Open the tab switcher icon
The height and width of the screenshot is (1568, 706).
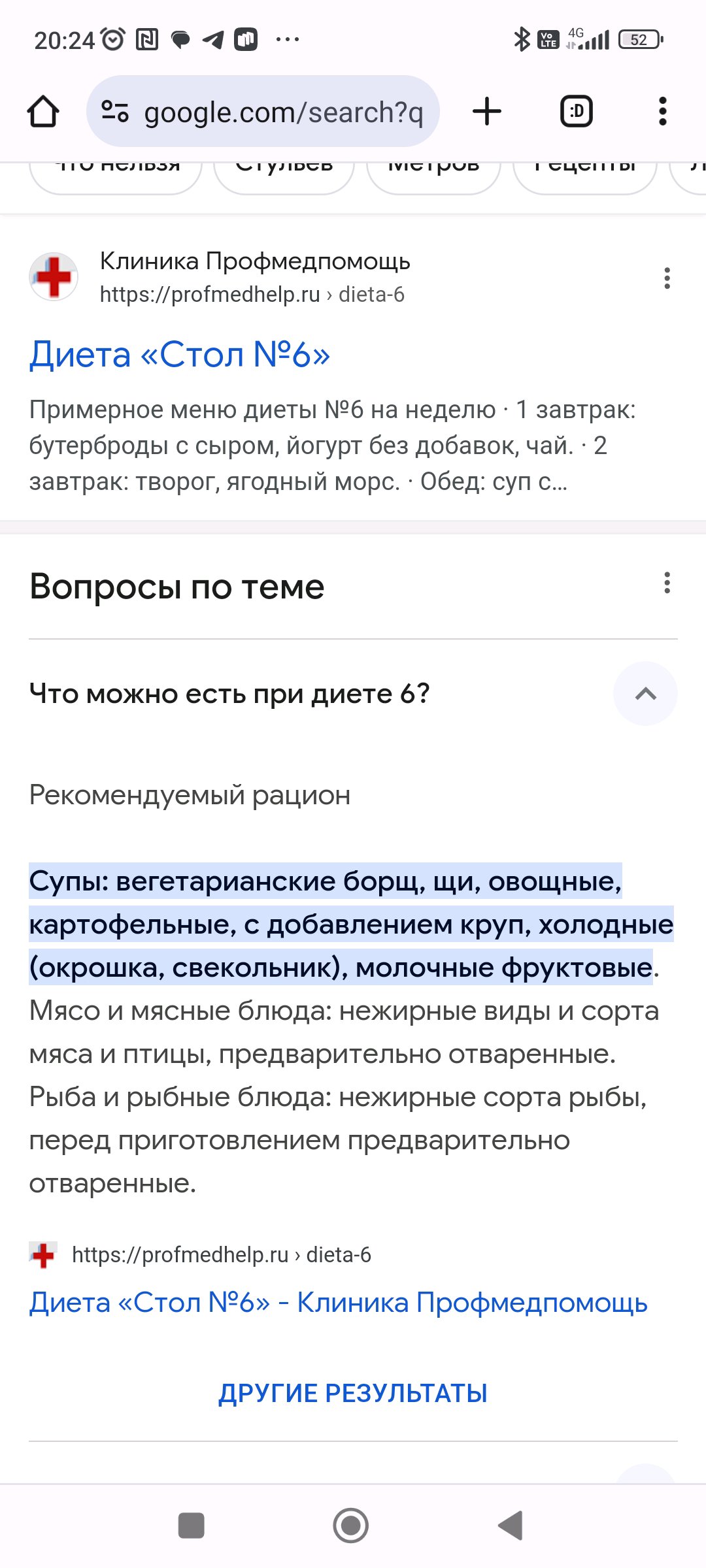click(577, 111)
